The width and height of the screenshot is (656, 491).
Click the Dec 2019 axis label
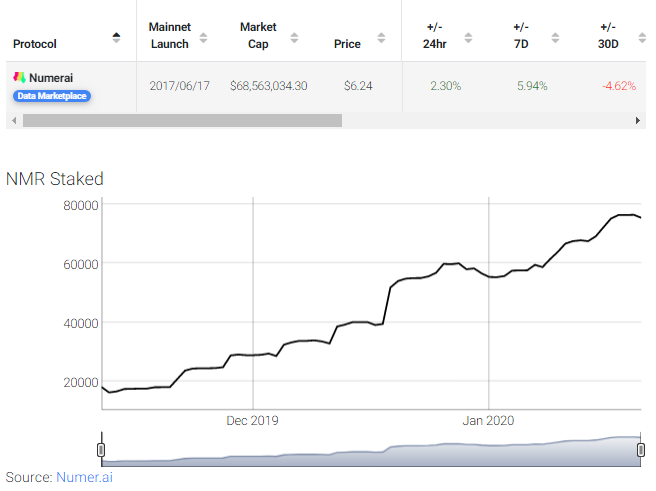pos(252,420)
